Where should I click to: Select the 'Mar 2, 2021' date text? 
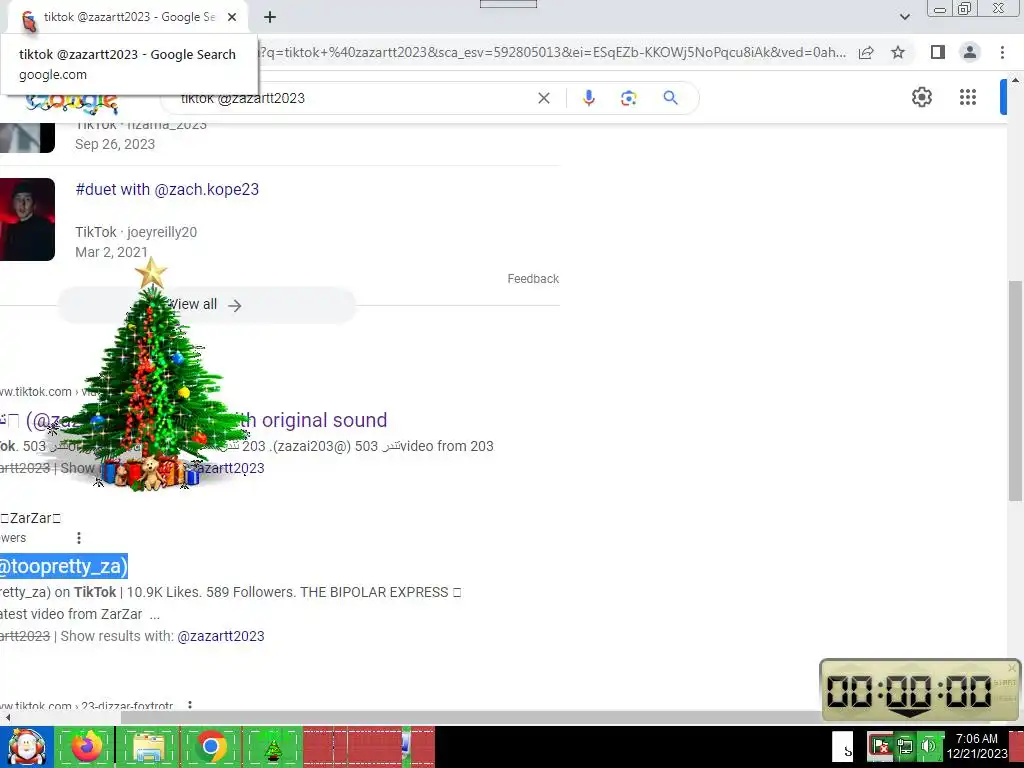pyautogui.click(x=112, y=252)
